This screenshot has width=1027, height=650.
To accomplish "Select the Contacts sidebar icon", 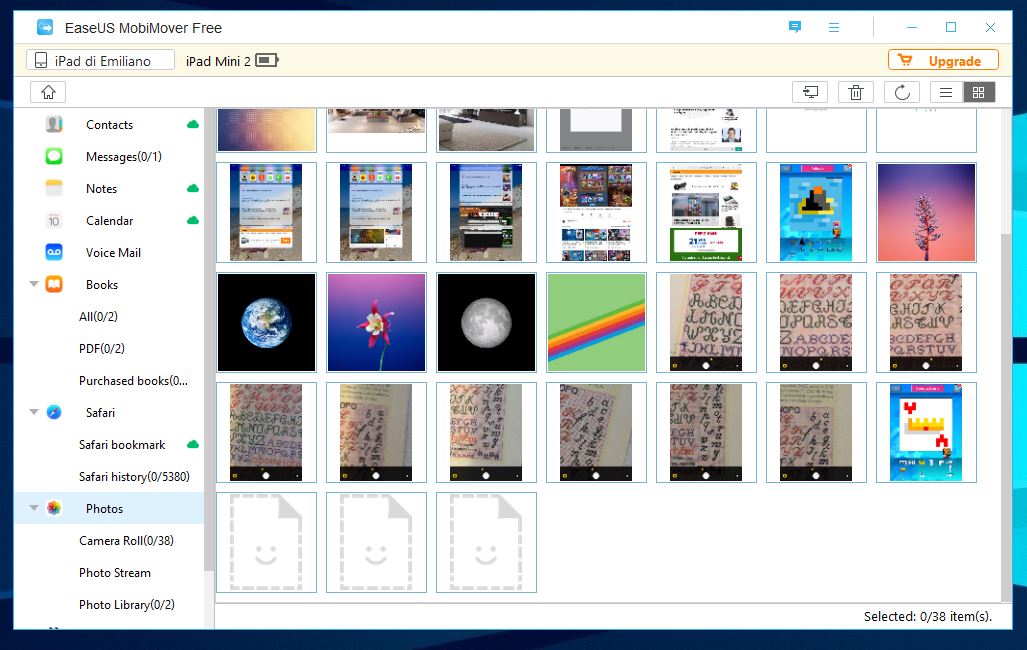I will (54, 125).
